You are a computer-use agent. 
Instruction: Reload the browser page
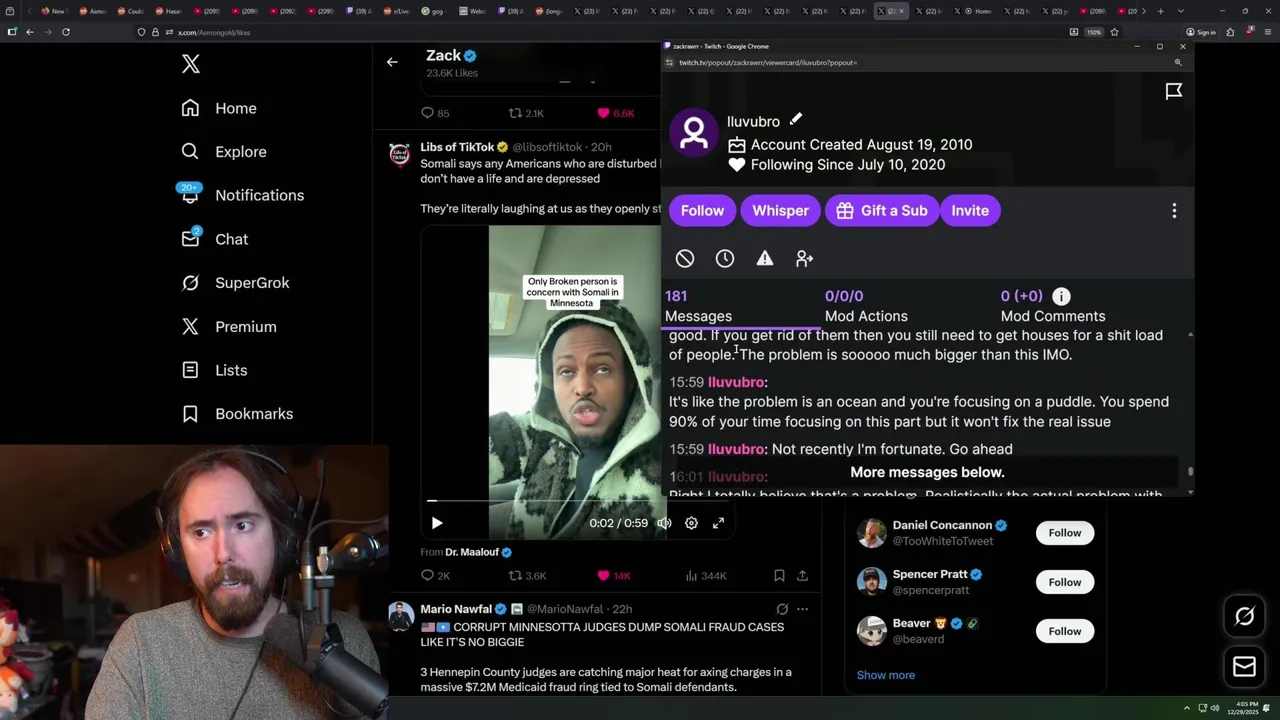click(x=66, y=32)
